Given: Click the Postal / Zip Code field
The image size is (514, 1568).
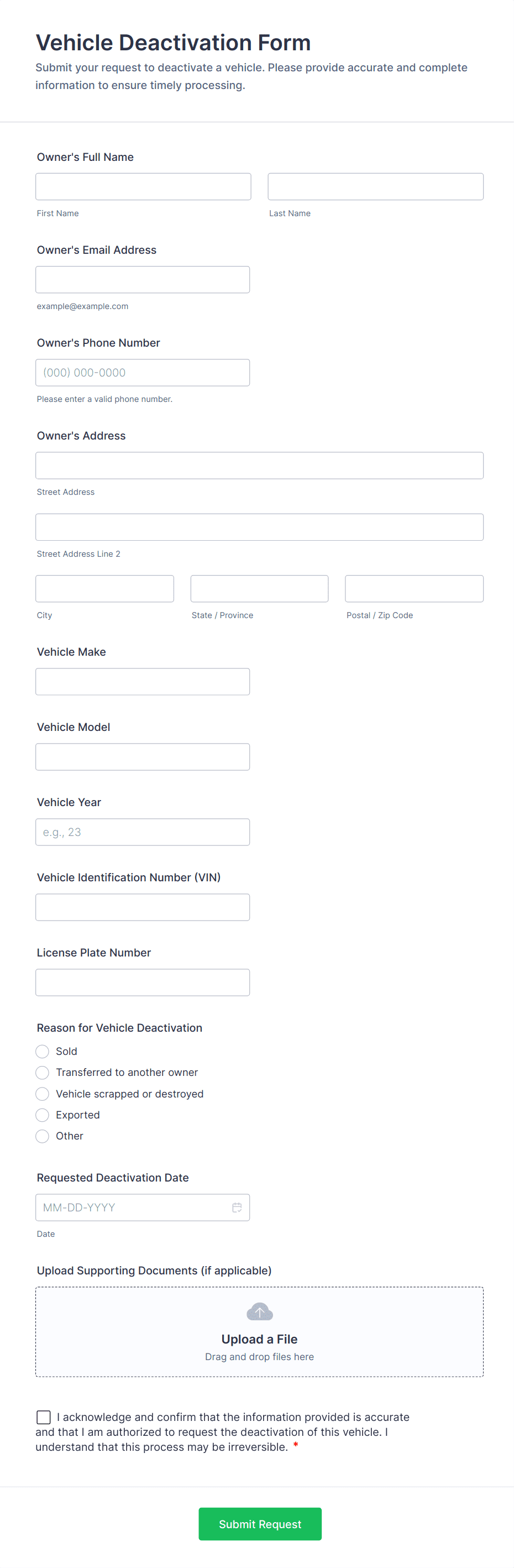Looking at the screenshot, I should click(413, 588).
